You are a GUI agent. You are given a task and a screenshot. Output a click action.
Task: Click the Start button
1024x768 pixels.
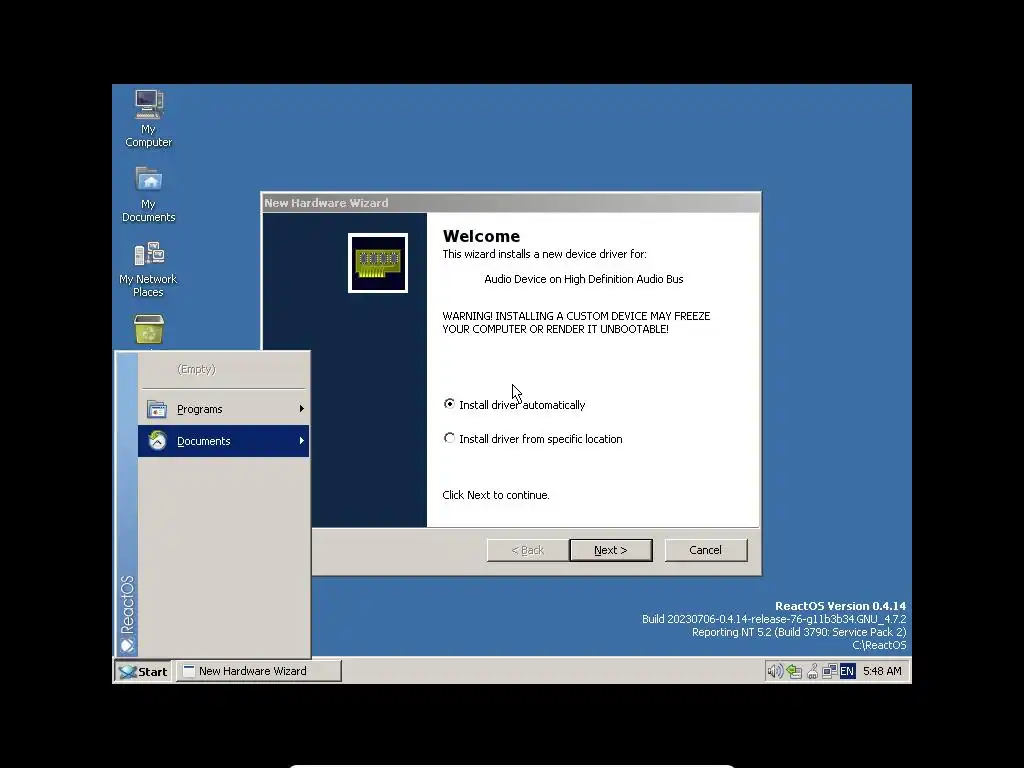[x=143, y=671]
